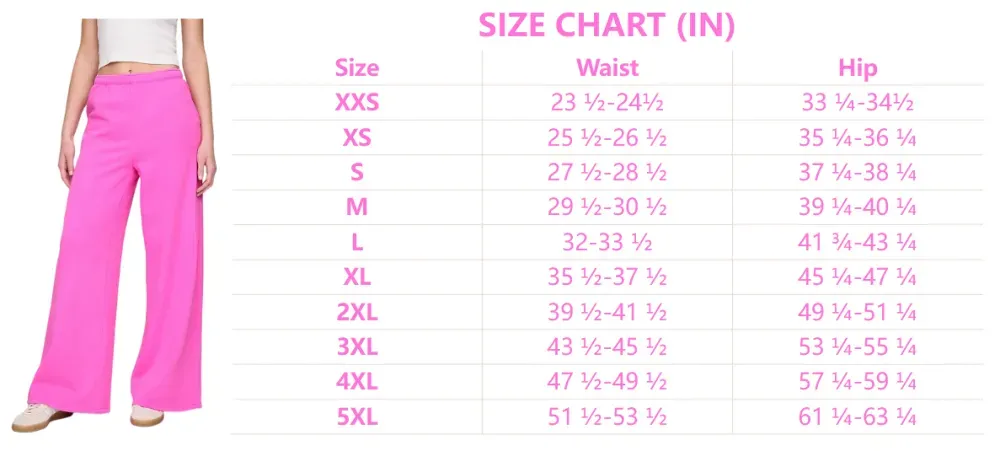Select the Size column header
The image size is (1000, 451).
(357, 68)
